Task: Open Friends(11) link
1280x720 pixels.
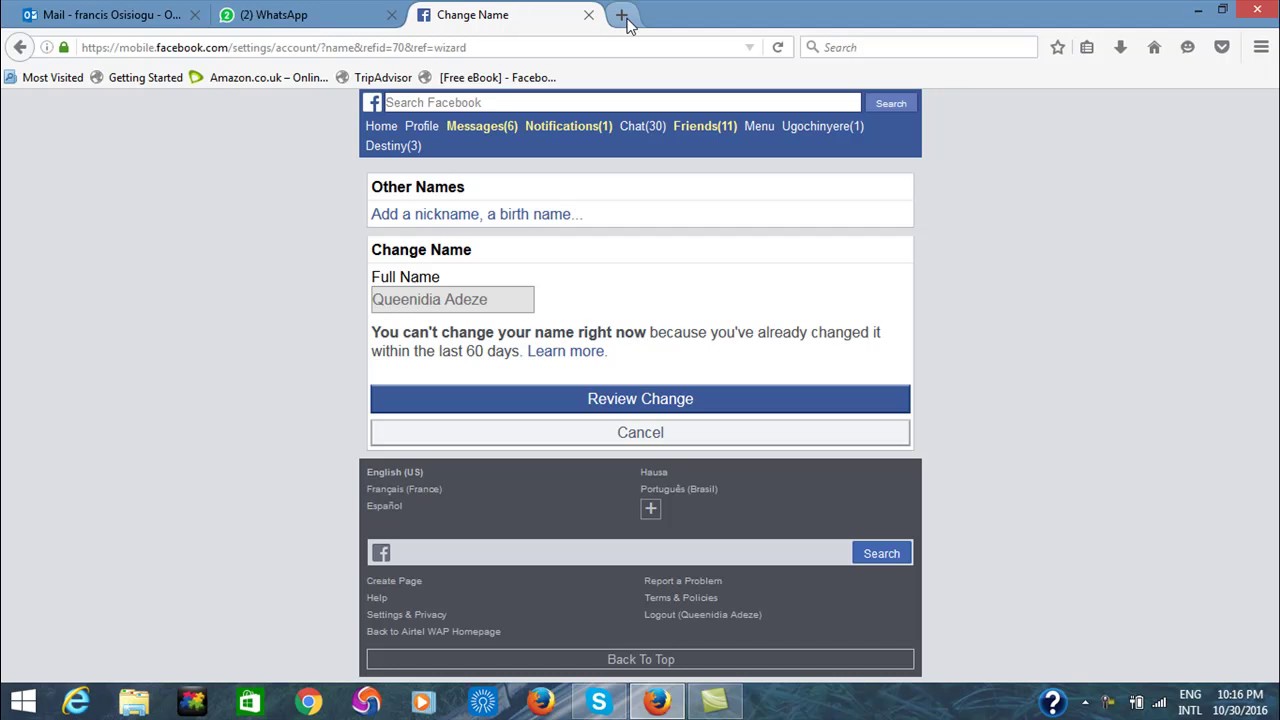Action: tap(705, 126)
